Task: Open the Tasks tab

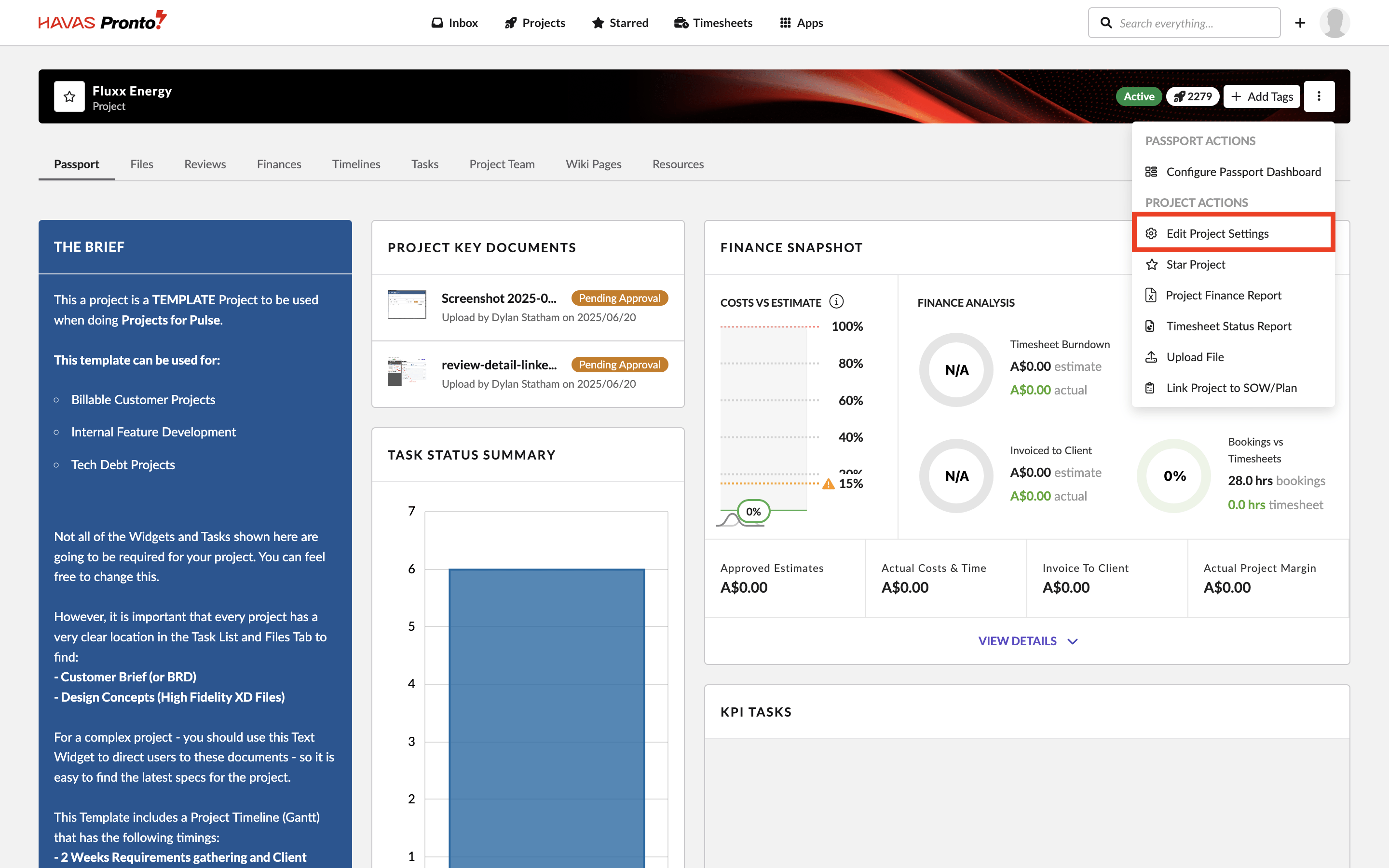Action: point(425,164)
